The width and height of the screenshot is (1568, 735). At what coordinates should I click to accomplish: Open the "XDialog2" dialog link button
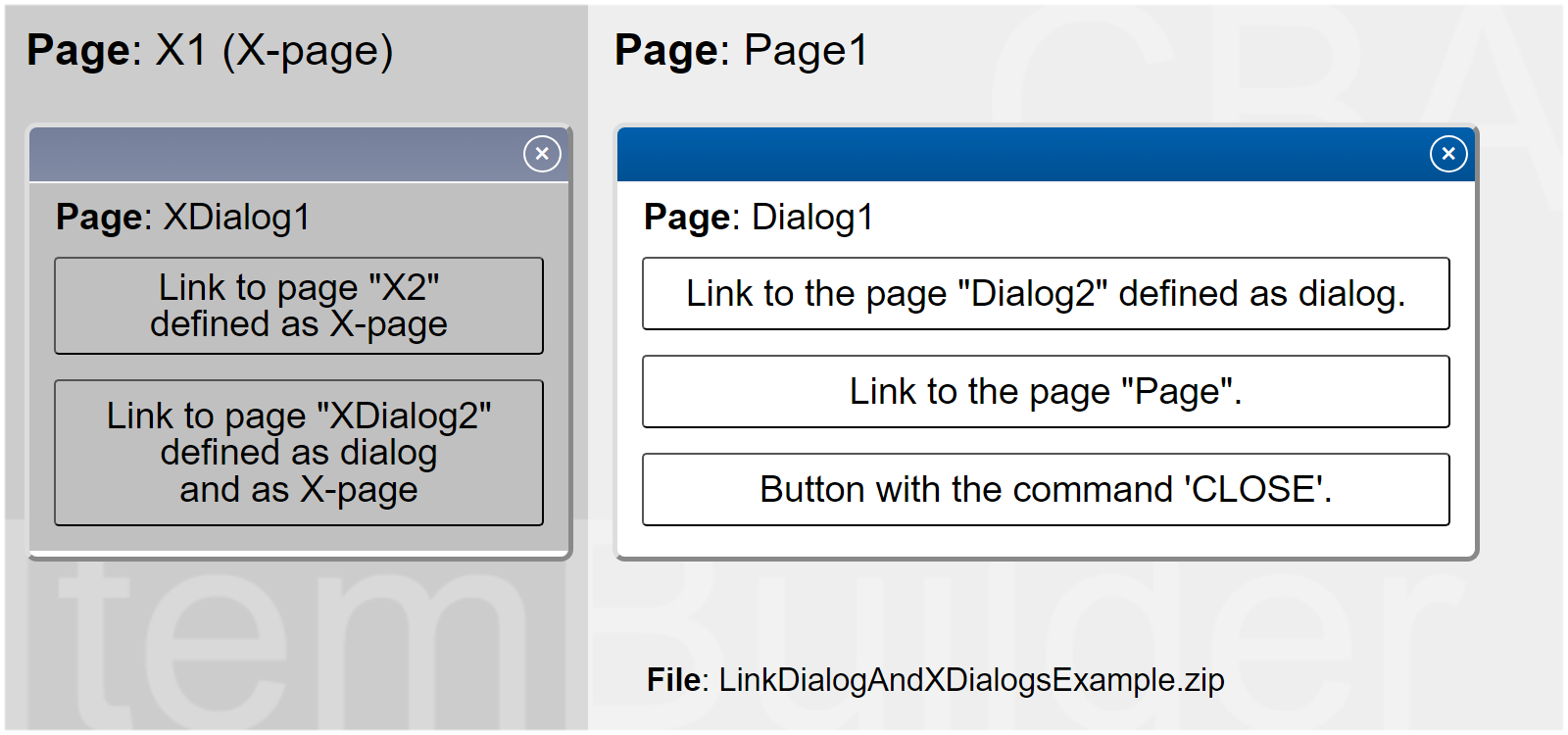click(299, 453)
